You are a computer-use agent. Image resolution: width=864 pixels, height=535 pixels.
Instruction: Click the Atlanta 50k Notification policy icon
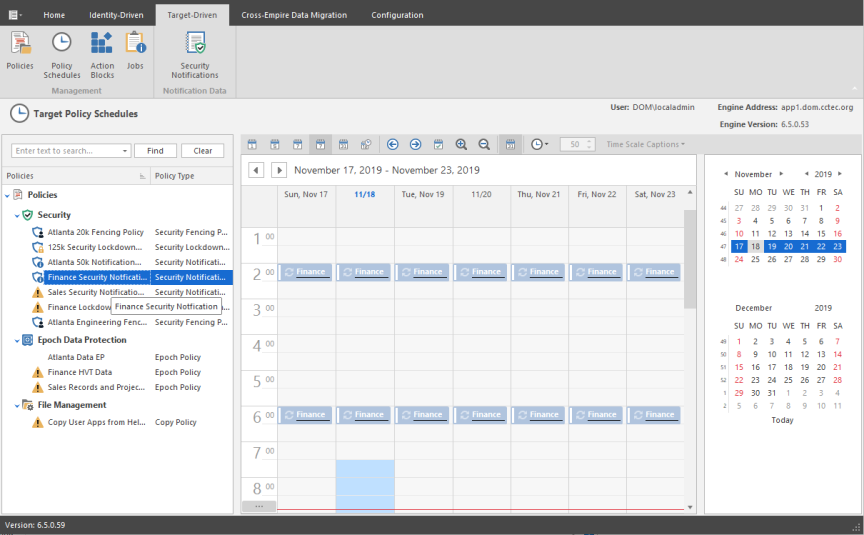click(x=37, y=262)
